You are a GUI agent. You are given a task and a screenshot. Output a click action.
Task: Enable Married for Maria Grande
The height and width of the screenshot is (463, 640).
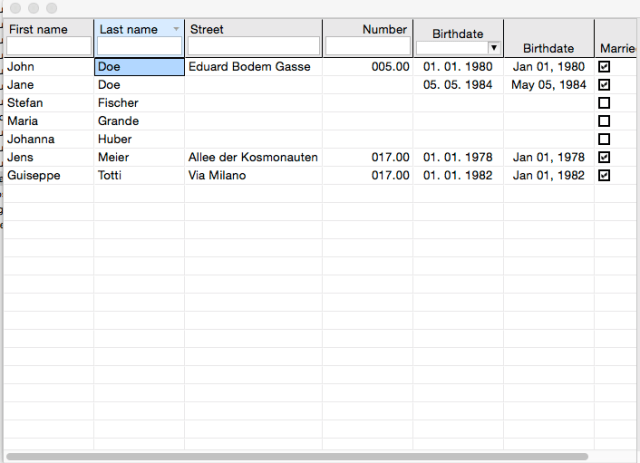(x=604, y=121)
